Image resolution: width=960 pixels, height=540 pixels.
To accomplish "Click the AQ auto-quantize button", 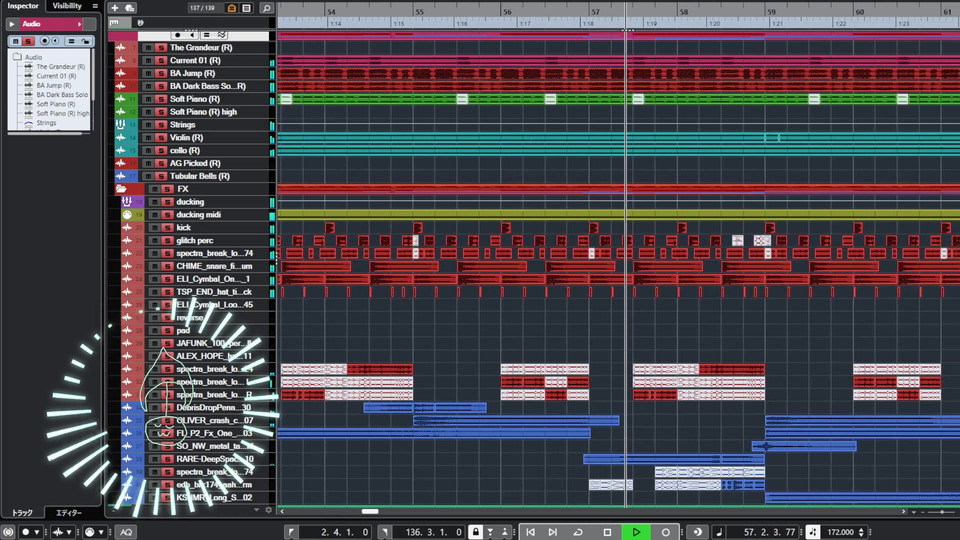I will click(x=126, y=532).
